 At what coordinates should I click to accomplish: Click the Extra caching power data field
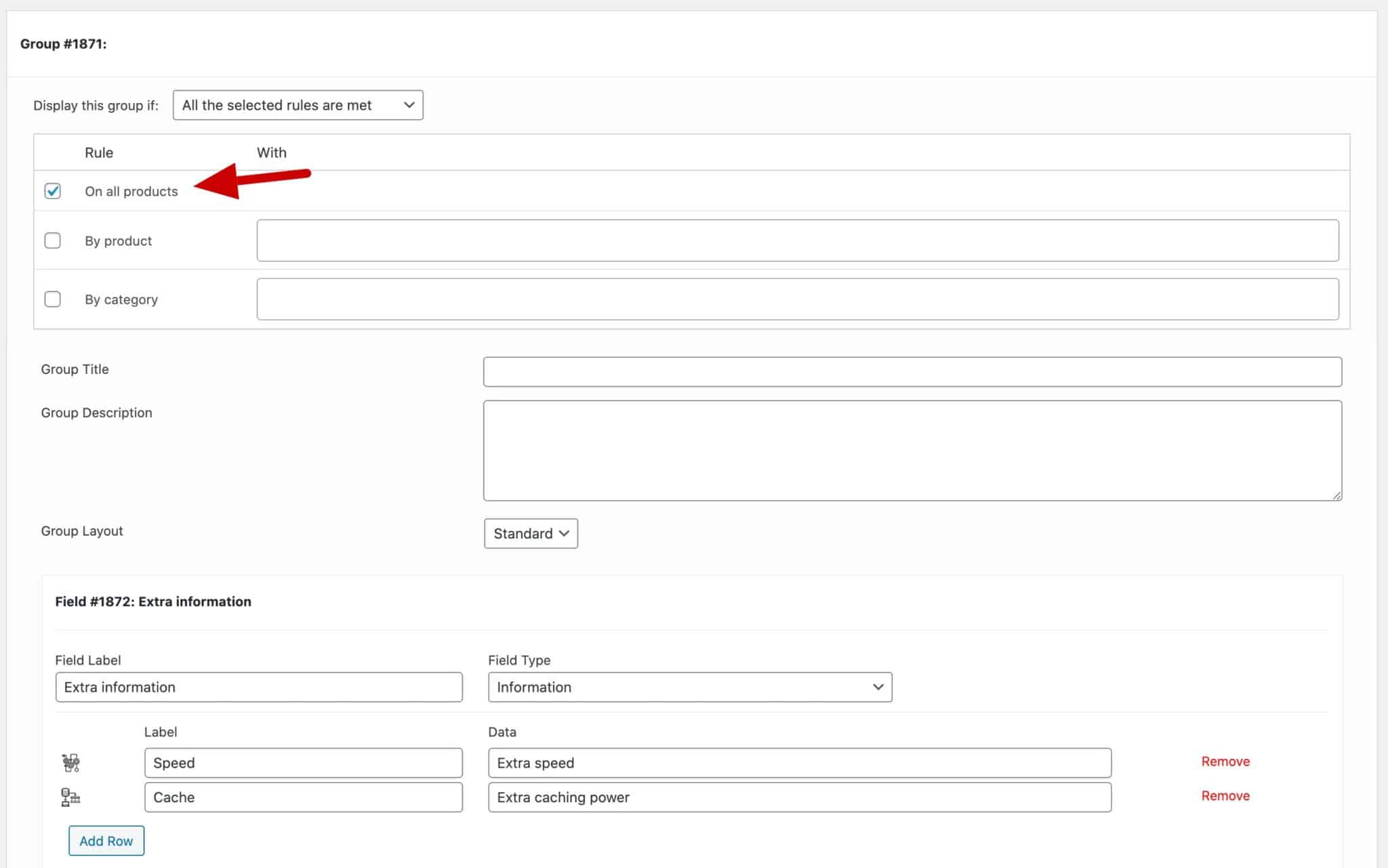(799, 798)
